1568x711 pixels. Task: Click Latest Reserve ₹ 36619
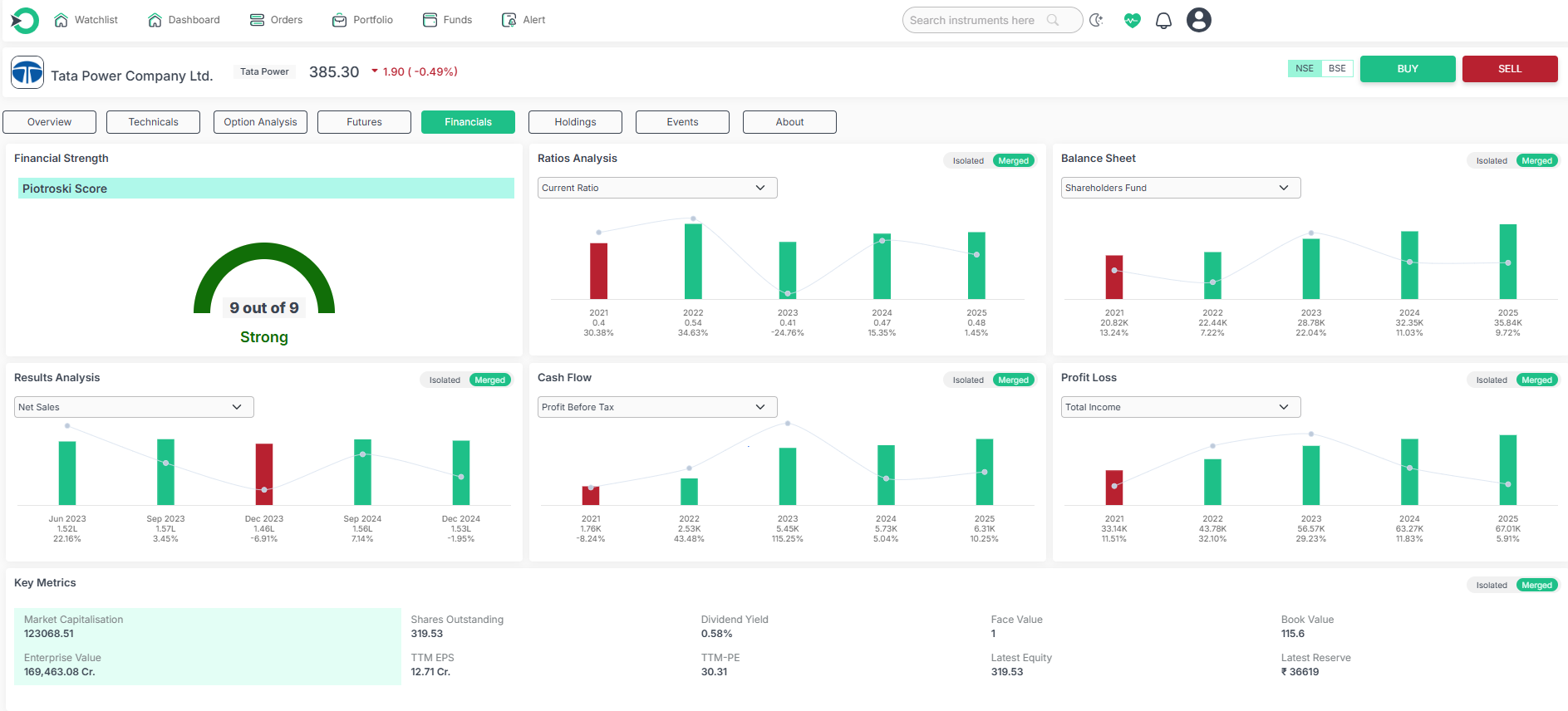(1300, 672)
